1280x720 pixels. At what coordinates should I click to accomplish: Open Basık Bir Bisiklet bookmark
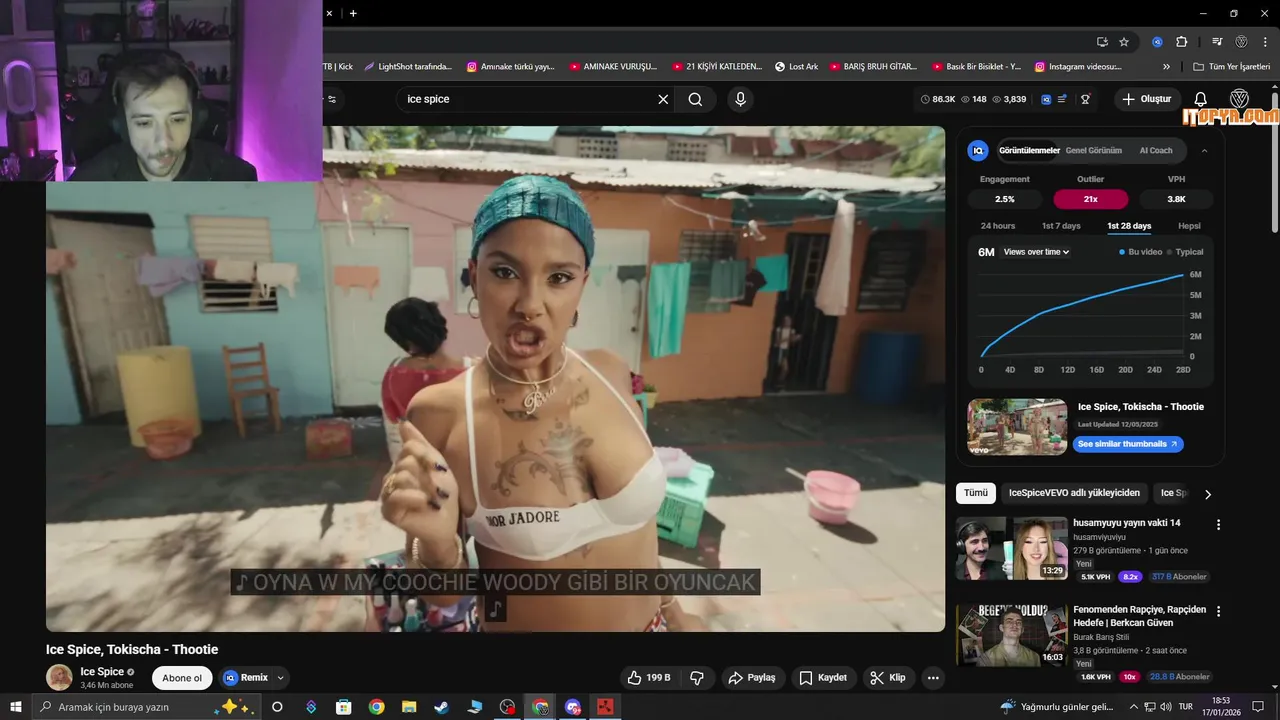point(977,66)
